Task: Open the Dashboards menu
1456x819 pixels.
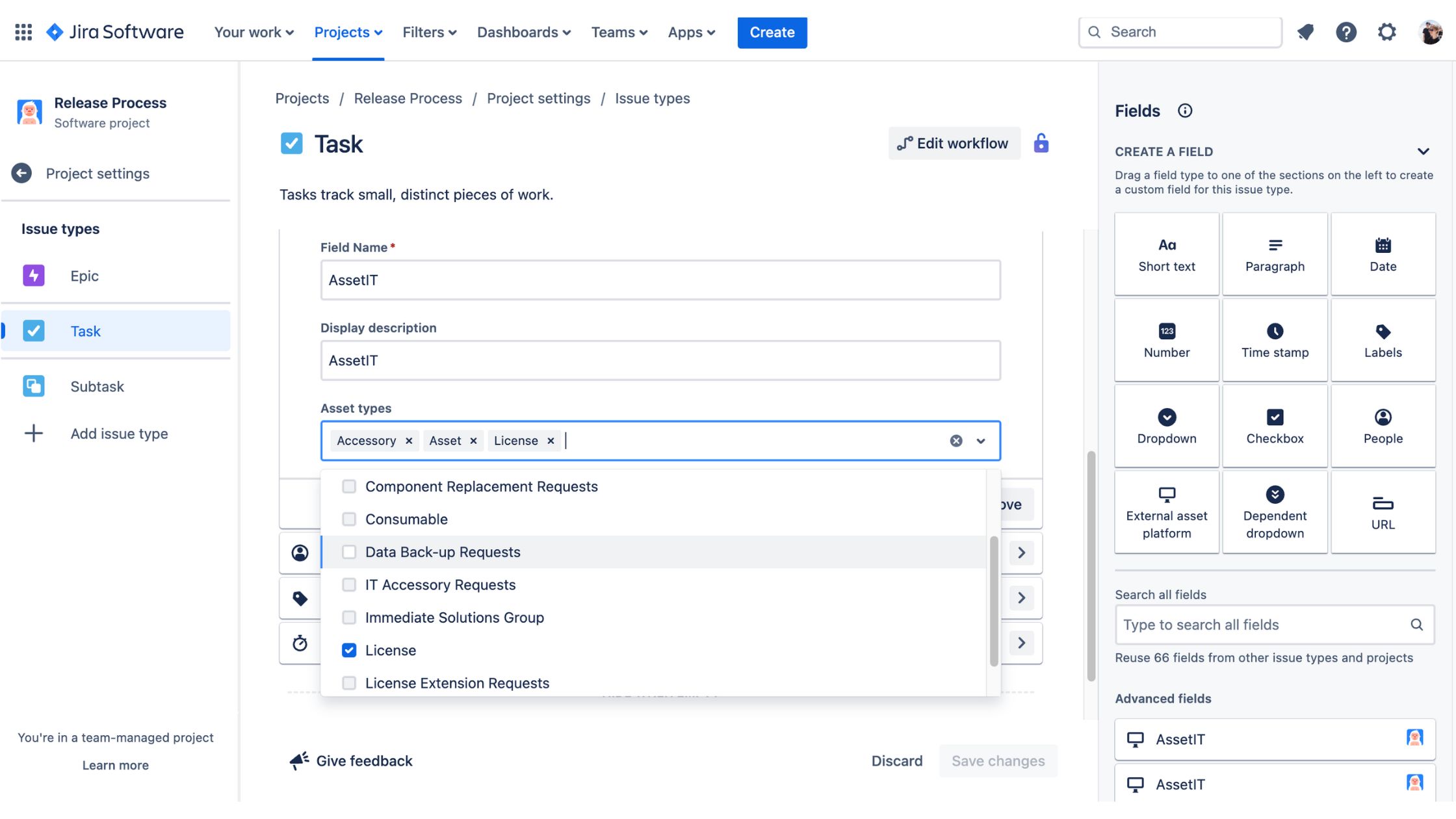Action: (x=523, y=32)
